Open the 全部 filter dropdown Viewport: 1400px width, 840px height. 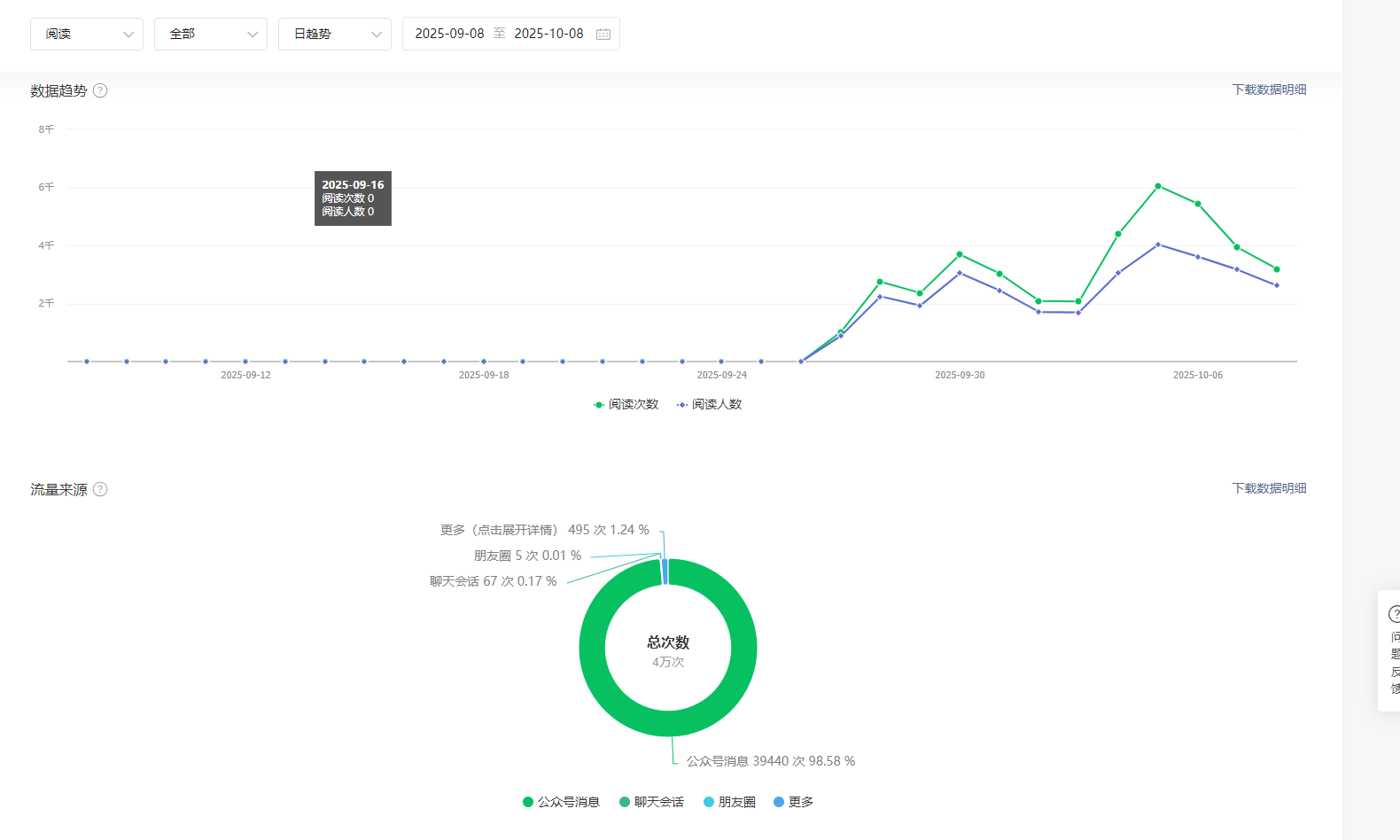(211, 34)
